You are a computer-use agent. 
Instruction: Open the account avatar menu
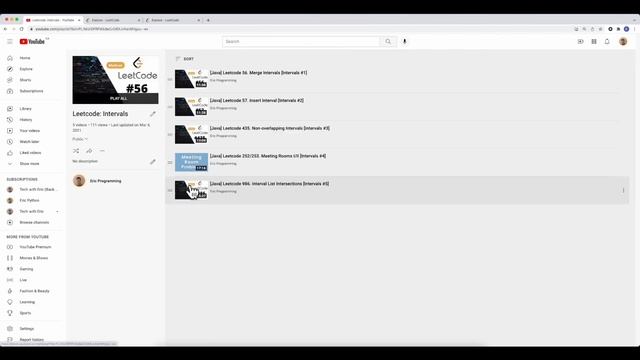(623, 42)
